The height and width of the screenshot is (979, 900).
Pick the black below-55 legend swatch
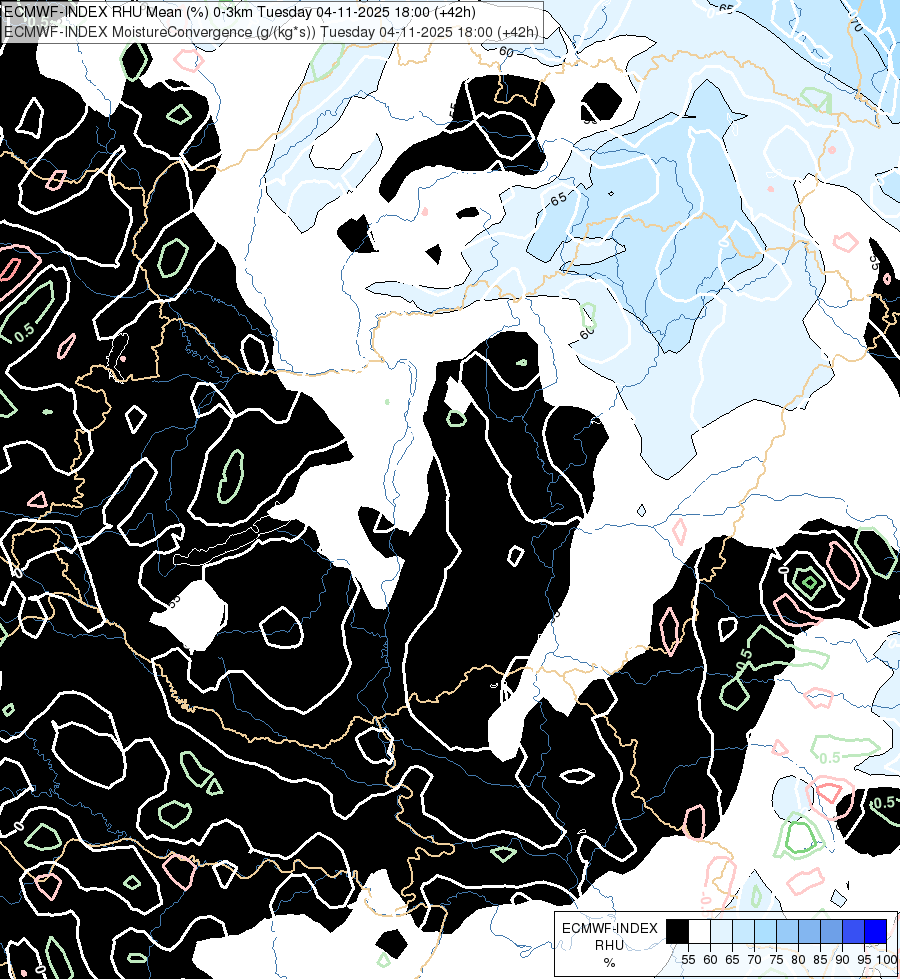click(678, 931)
